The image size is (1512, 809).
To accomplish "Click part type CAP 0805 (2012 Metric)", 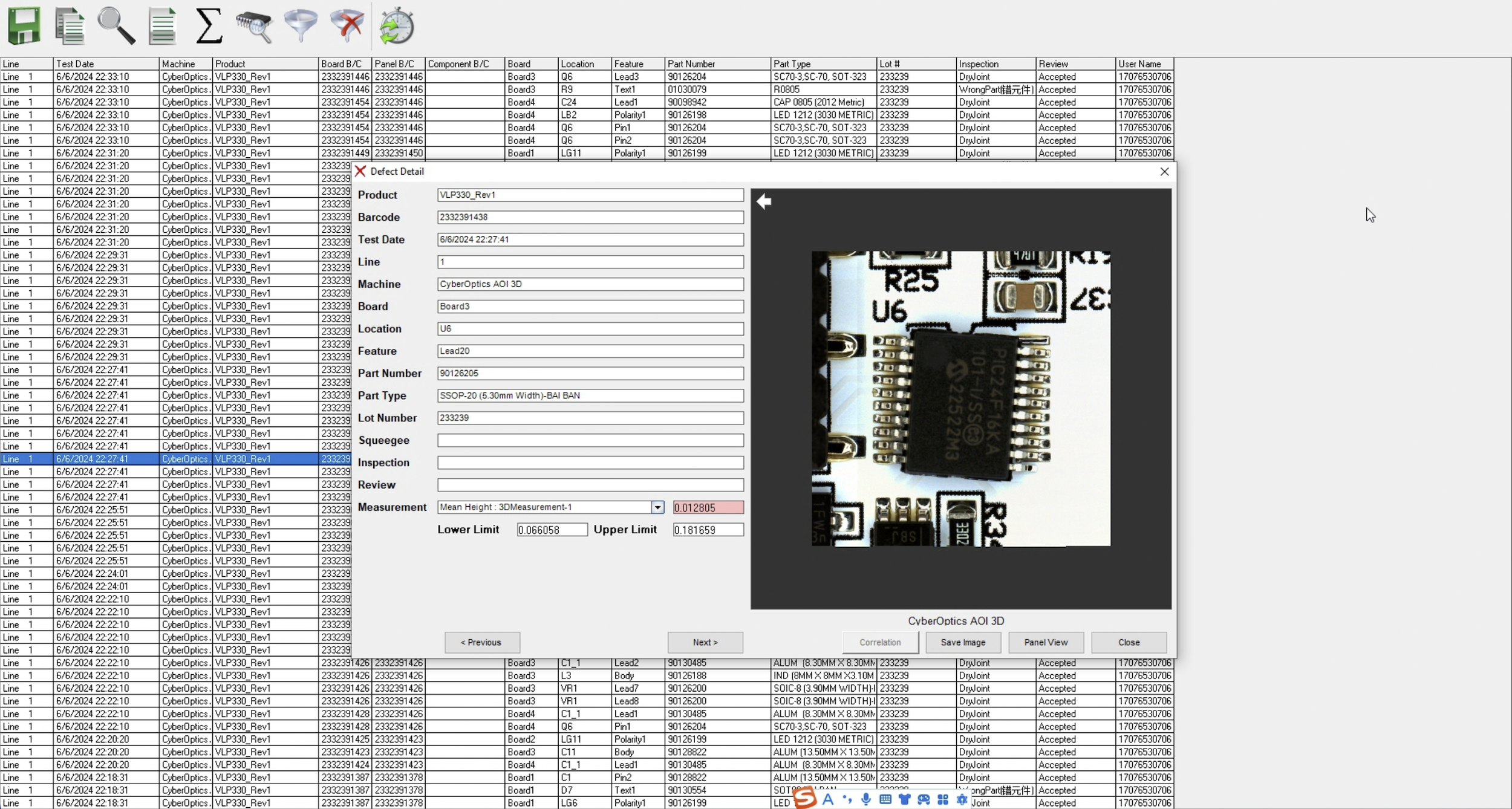I will 823,102.
